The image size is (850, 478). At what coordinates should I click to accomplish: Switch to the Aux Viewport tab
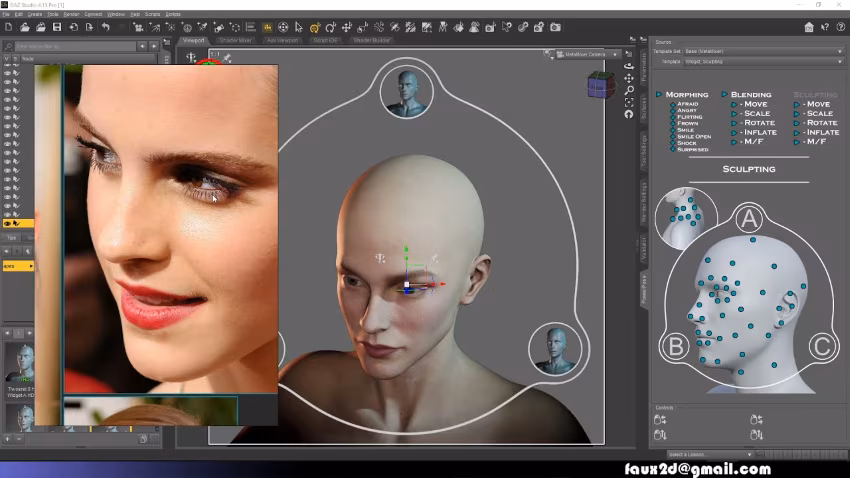pos(282,40)
